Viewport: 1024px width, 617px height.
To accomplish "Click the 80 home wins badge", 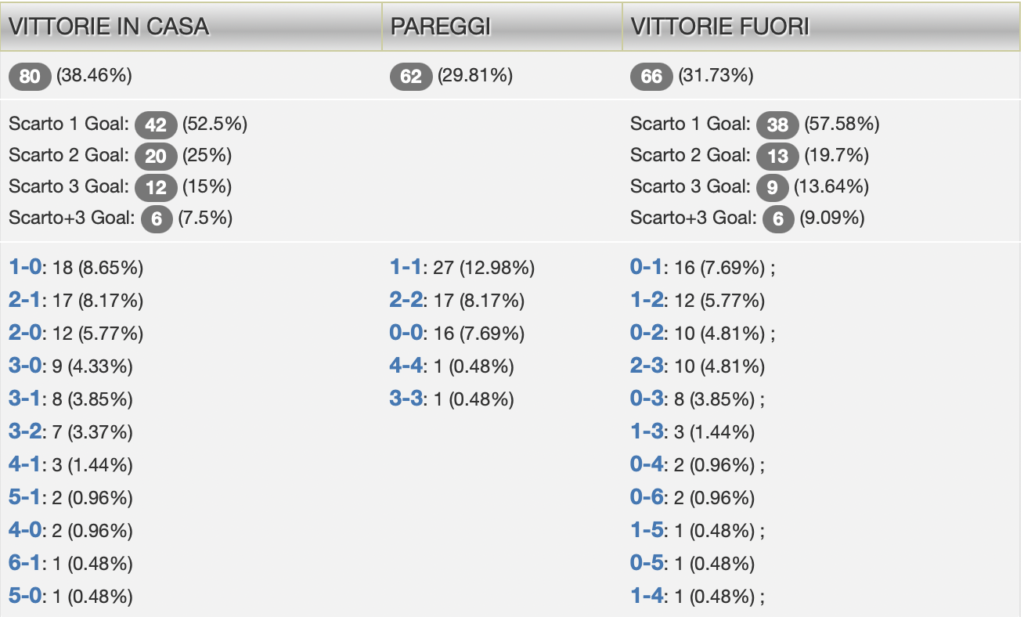I will [x=30, y=76].
